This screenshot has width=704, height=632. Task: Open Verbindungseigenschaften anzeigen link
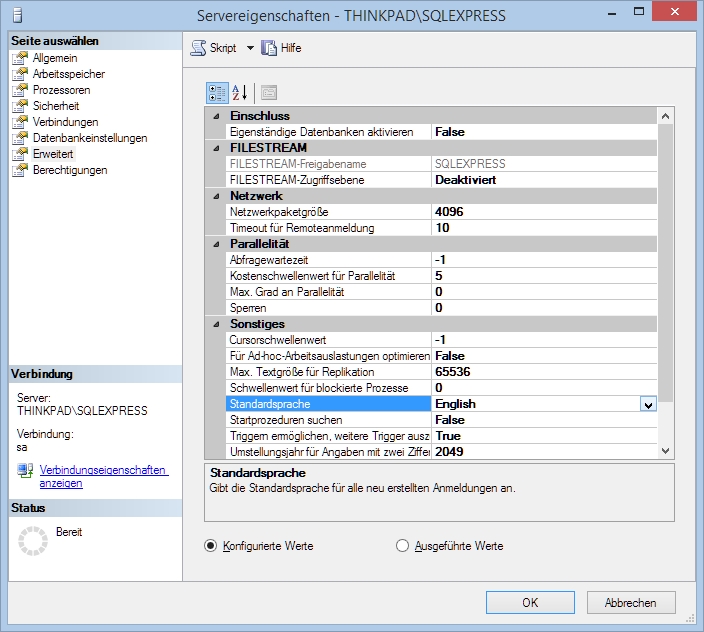click(x=103, y=476)
